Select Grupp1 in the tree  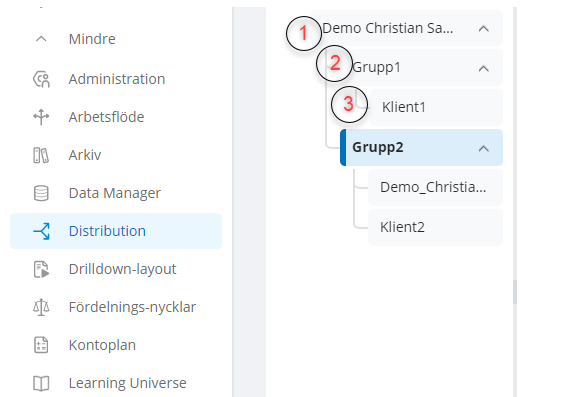coord(421,68)
